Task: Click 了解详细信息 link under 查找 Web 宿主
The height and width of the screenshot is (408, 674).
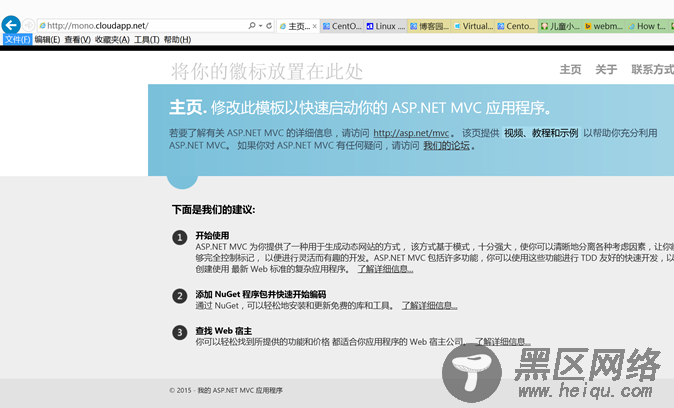Action: coord(502,342)
